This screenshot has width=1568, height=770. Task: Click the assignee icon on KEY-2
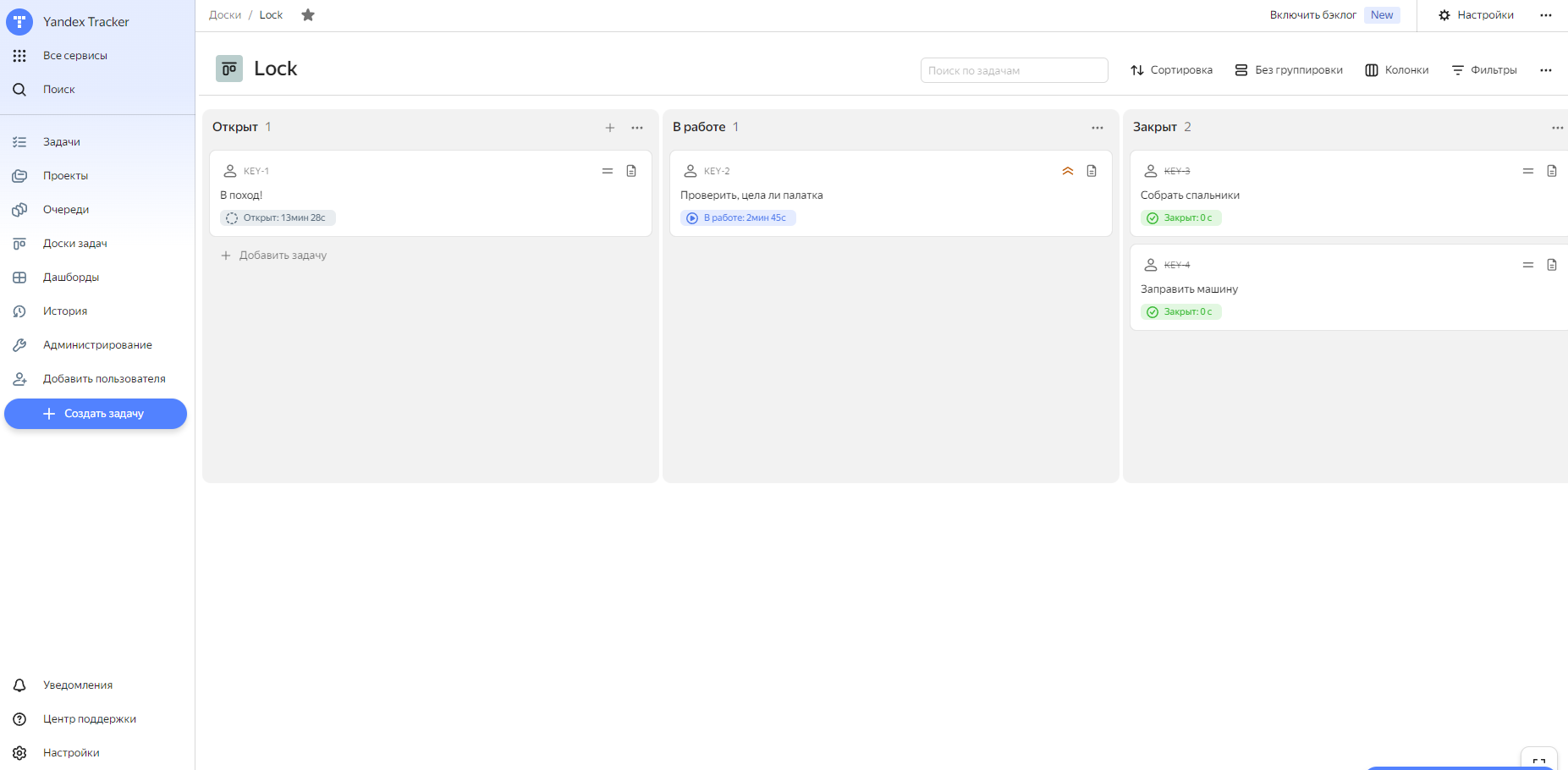click(690, 171)
